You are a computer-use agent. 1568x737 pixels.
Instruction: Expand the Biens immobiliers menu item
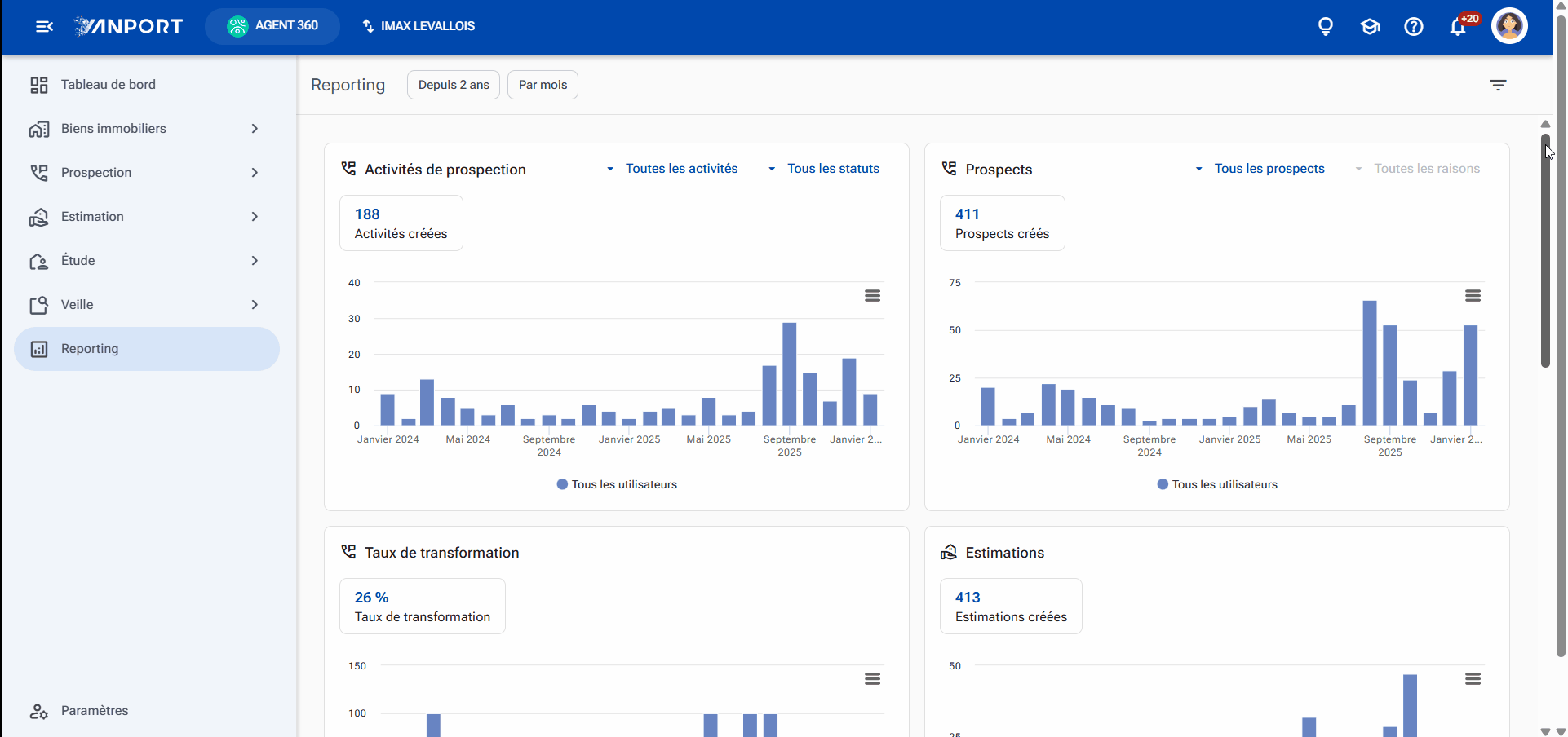pos(147,129)
